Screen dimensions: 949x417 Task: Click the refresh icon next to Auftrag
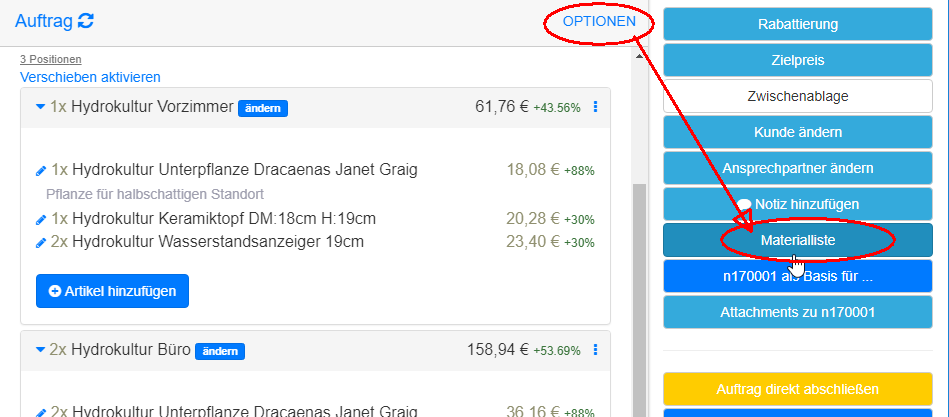86,21
